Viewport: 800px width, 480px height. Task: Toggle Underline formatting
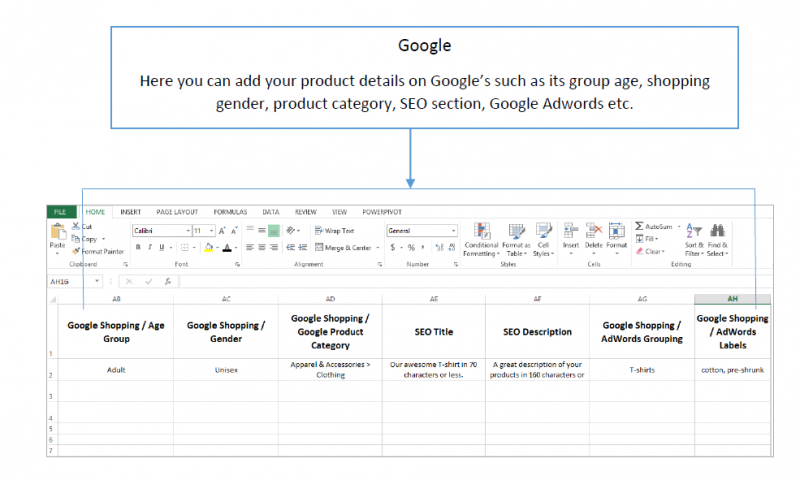(x=162, y=247)
